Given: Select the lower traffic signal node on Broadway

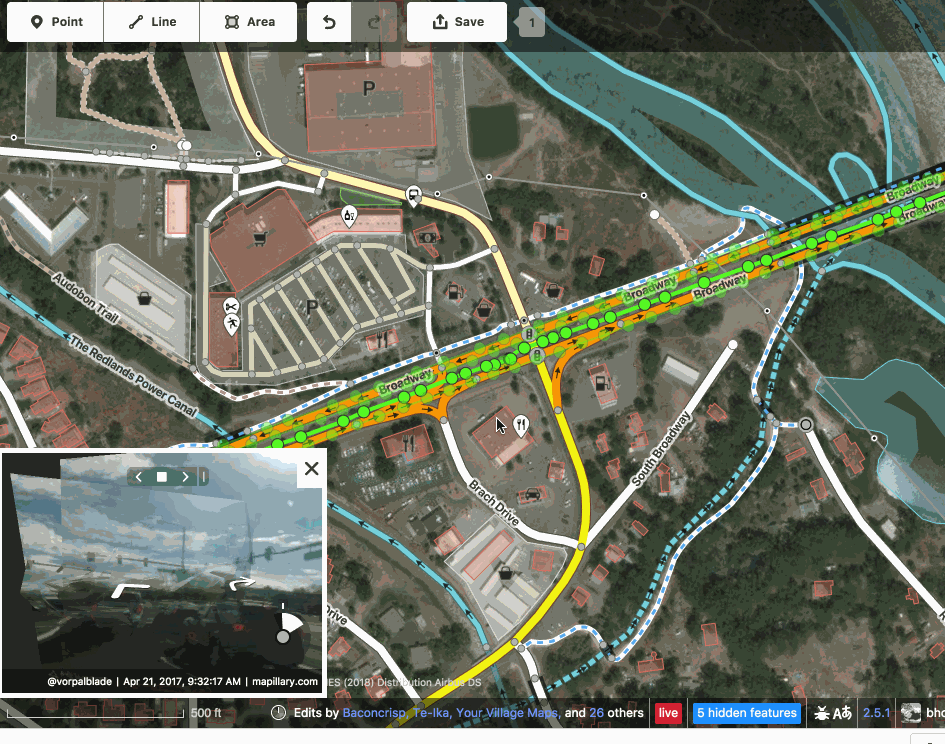Looking at the screenshot, I should coord(537,356).
